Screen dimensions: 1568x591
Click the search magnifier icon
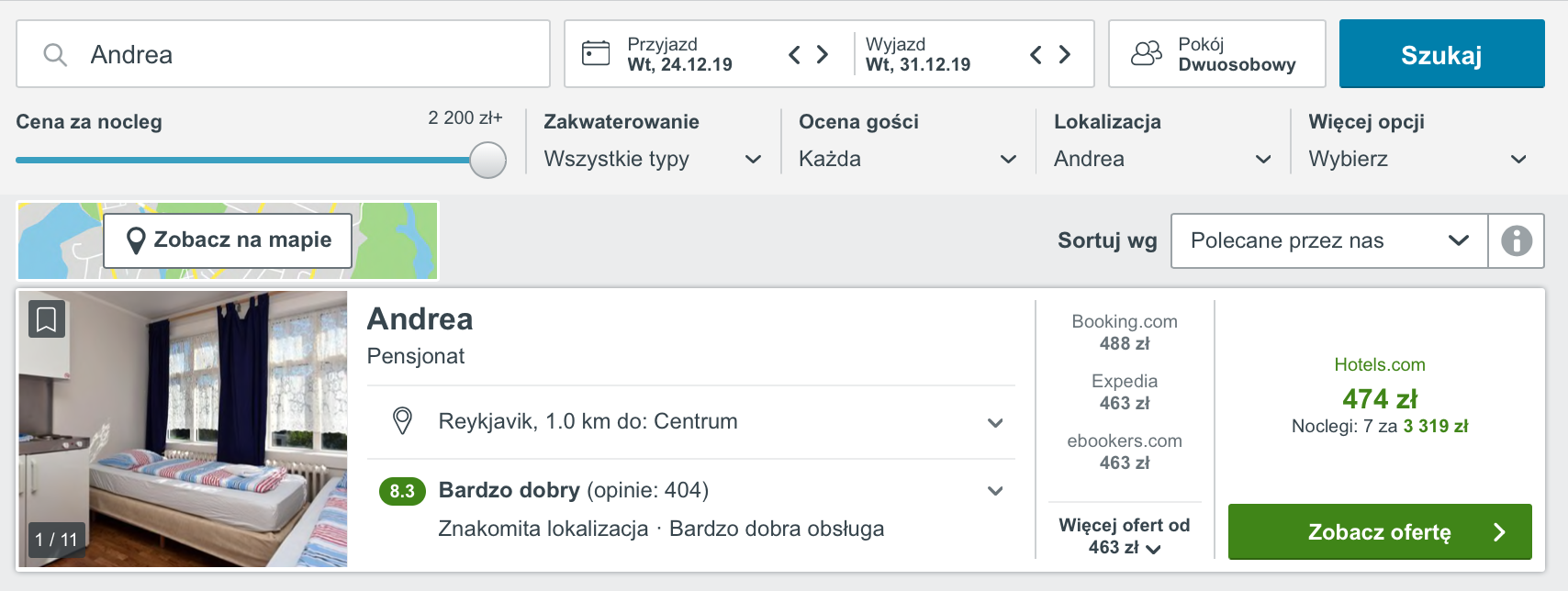click(x=55, y=55)
